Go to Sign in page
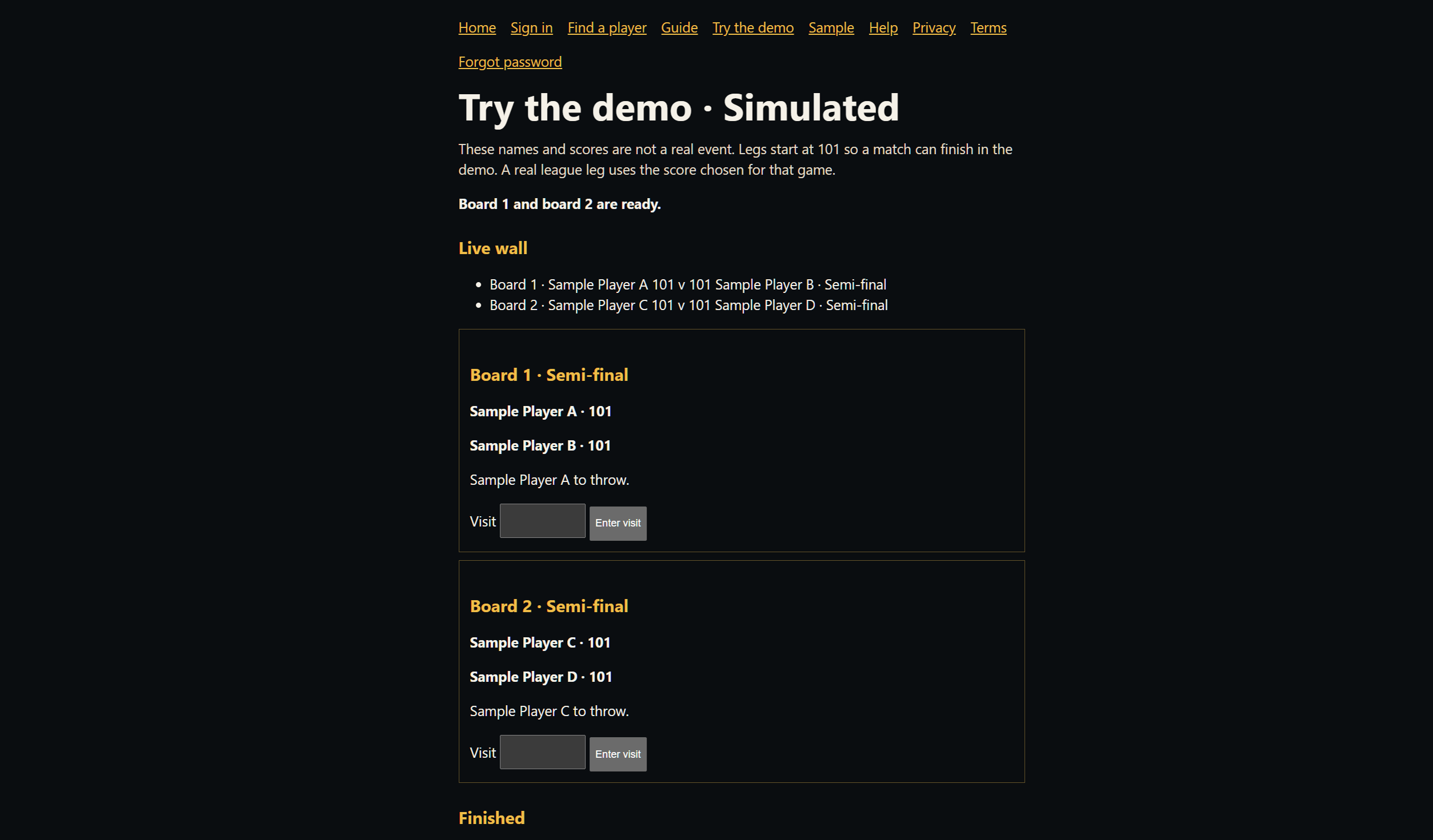The width and height of the screenshot is (1433, 840). [531, 27]
